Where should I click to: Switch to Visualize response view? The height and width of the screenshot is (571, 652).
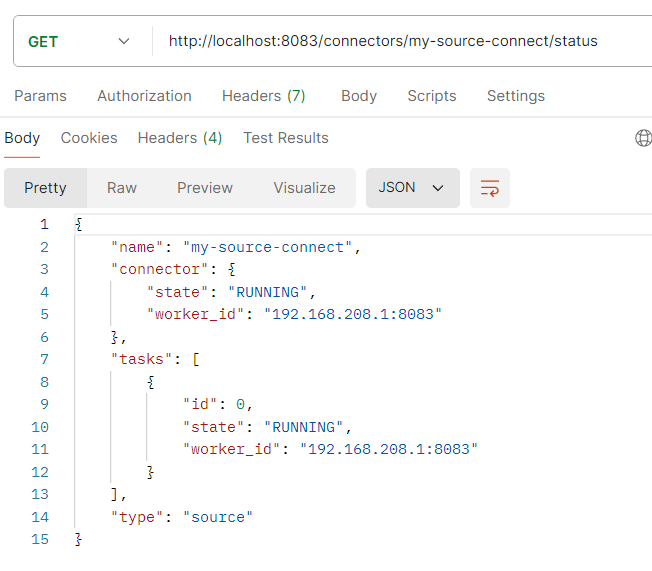[x=304, y=188]
